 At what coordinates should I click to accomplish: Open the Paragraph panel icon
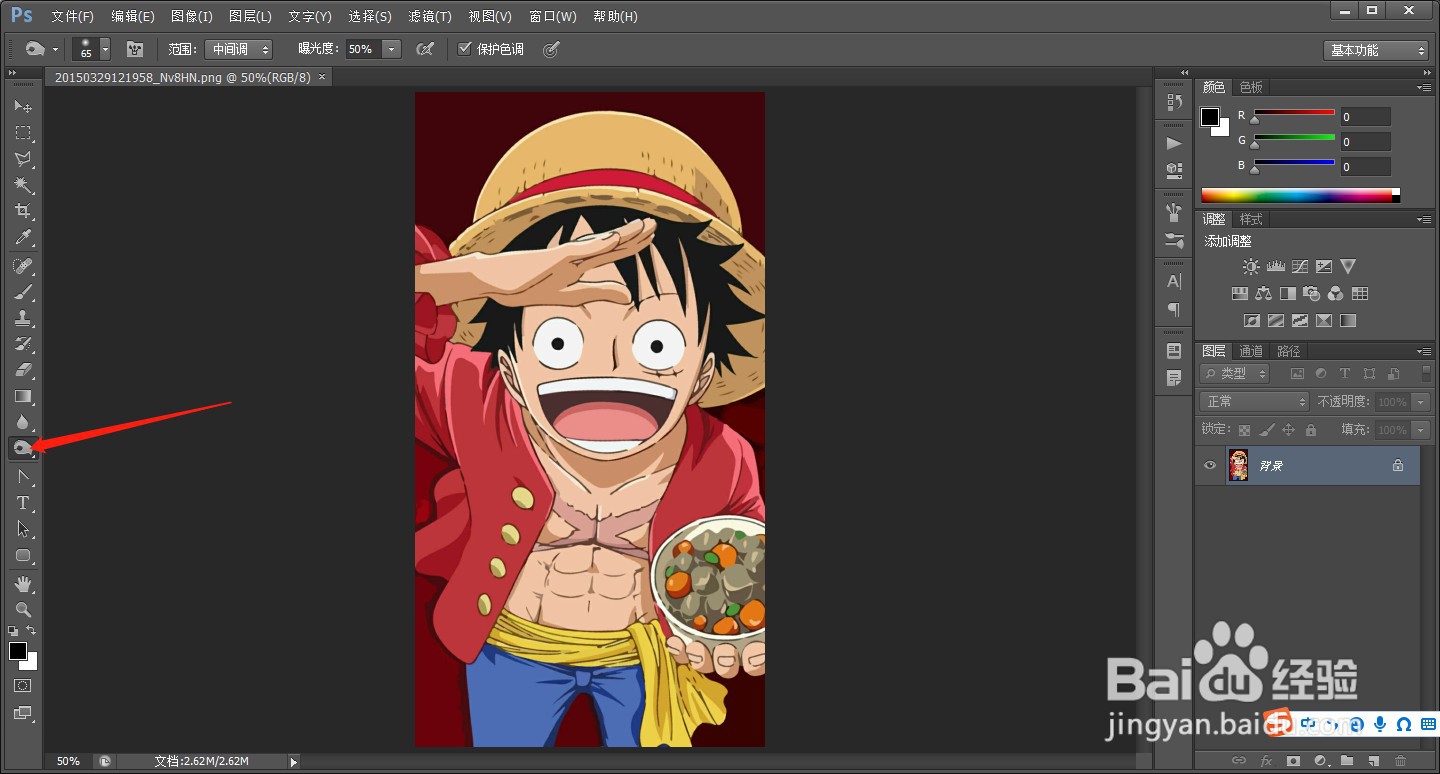1174,310
